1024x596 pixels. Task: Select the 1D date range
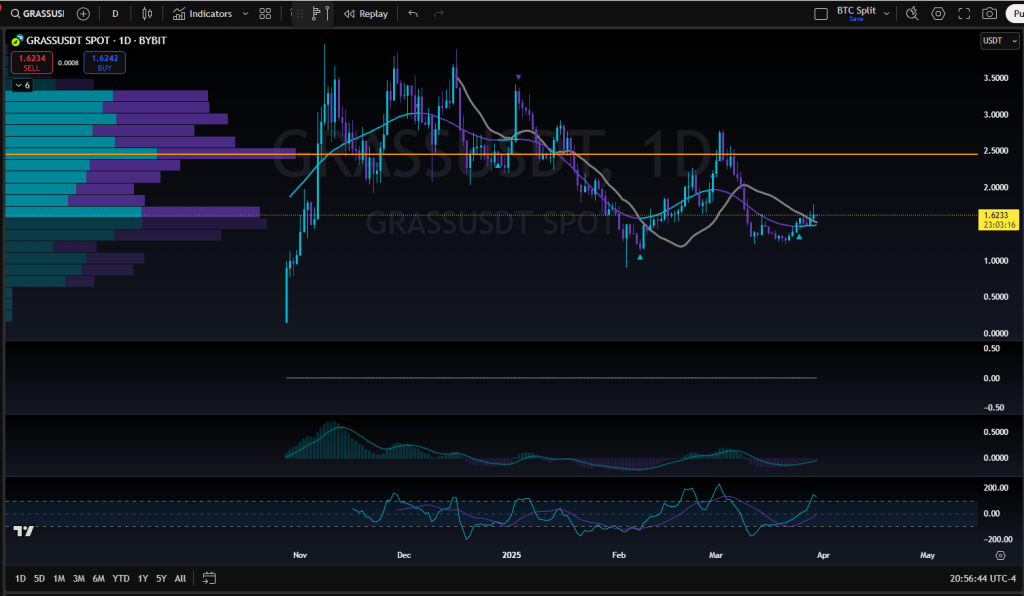pyautogui.click(x=20, y=578)
